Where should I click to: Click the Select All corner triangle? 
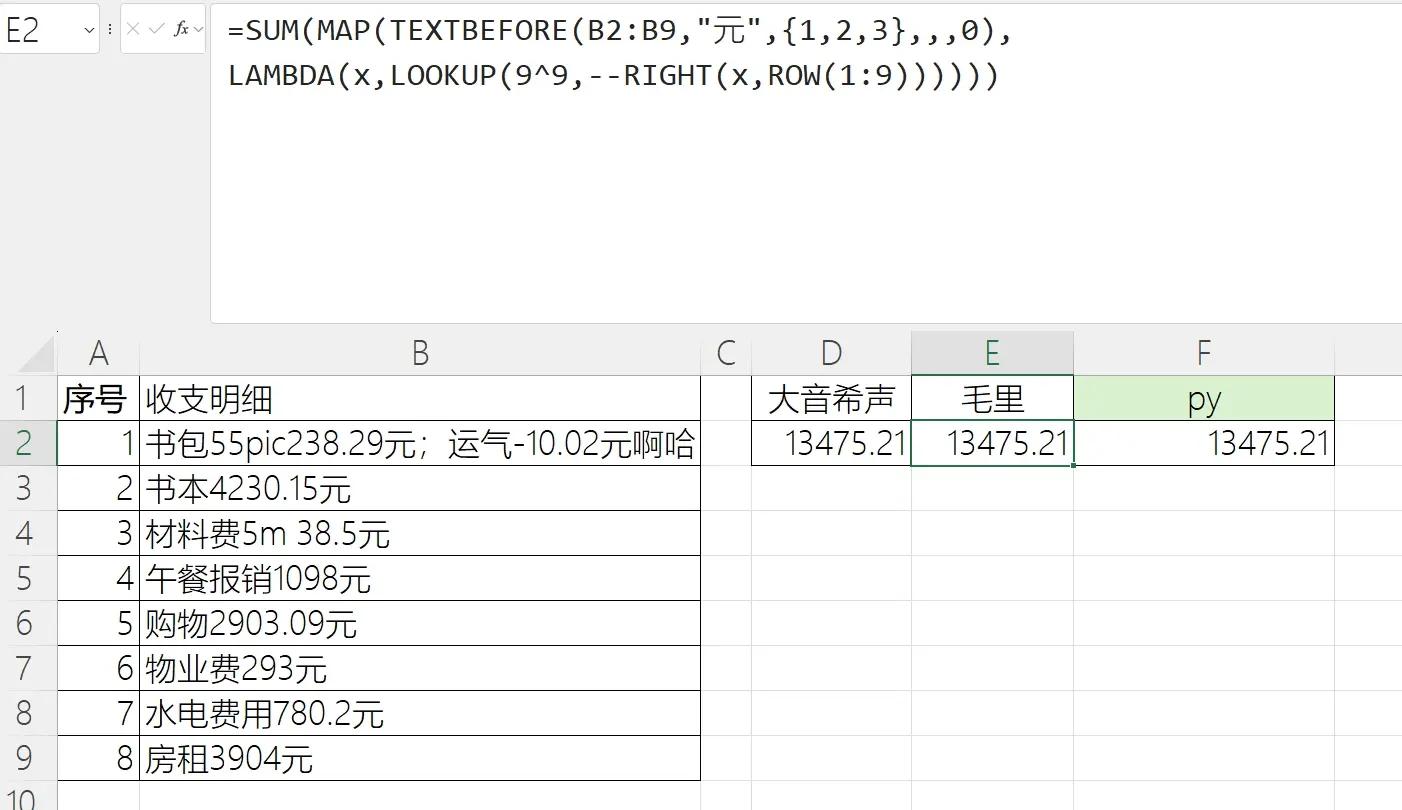click(37, 354)
